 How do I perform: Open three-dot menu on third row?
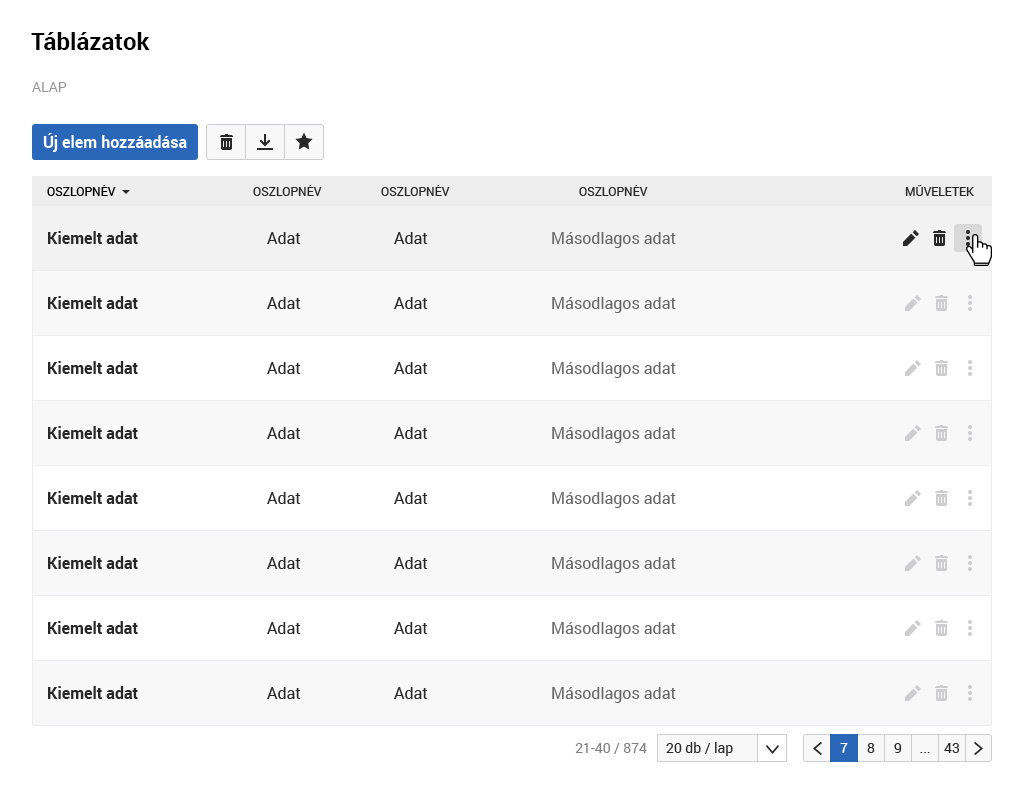click(x=970, y=368)
